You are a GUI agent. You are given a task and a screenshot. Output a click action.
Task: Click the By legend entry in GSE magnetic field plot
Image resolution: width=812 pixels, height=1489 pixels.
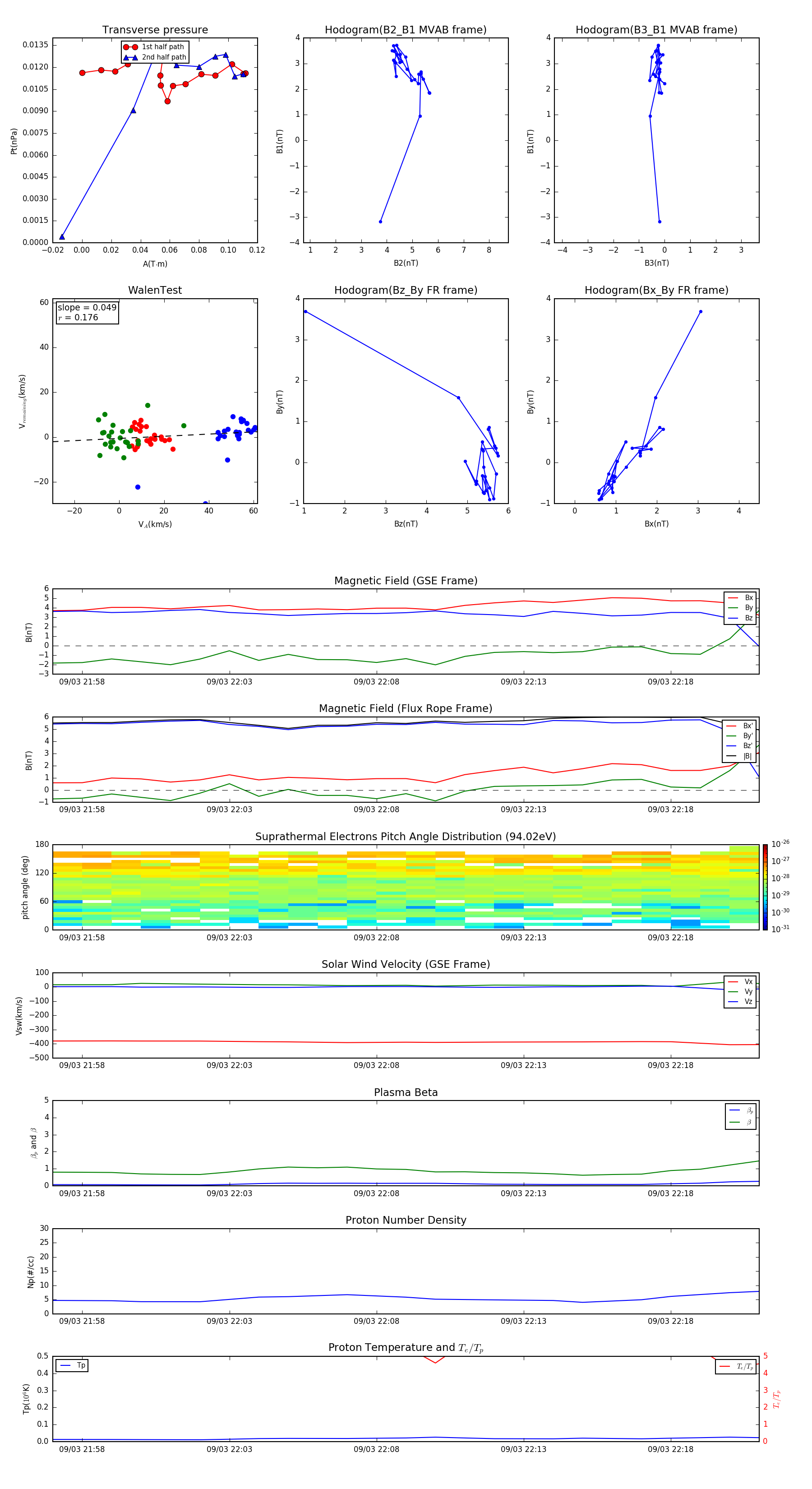tap(740, 607)
